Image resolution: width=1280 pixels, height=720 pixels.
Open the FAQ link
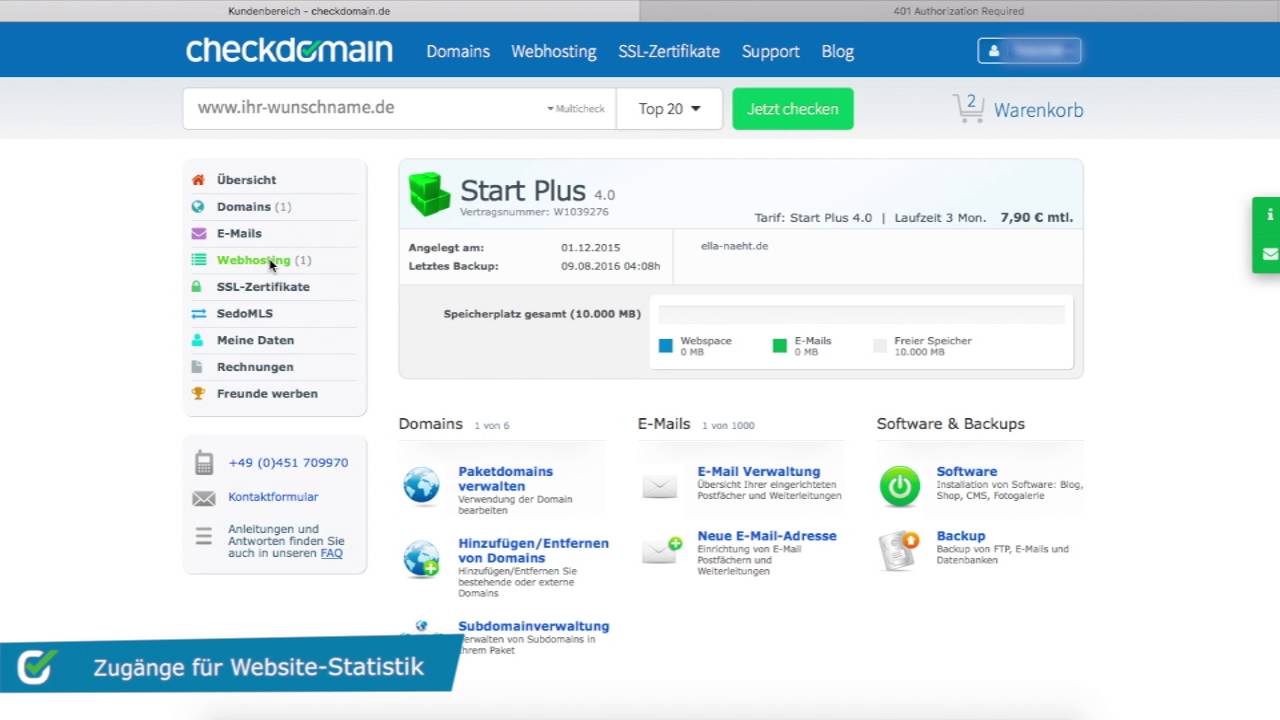pos(331,553)
